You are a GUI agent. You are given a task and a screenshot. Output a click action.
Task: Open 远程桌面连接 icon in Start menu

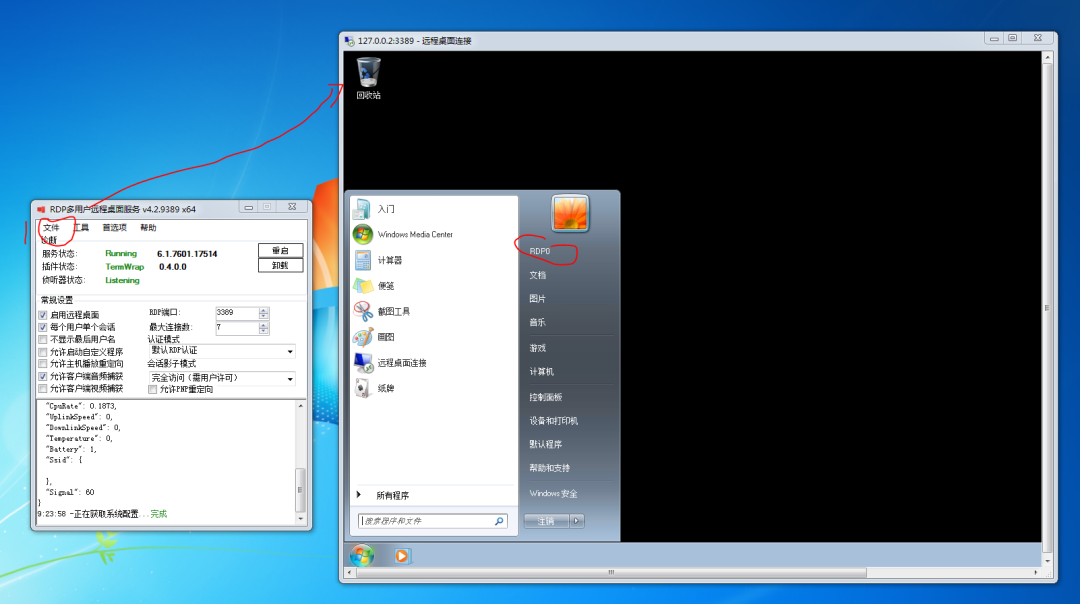point(362,362)
